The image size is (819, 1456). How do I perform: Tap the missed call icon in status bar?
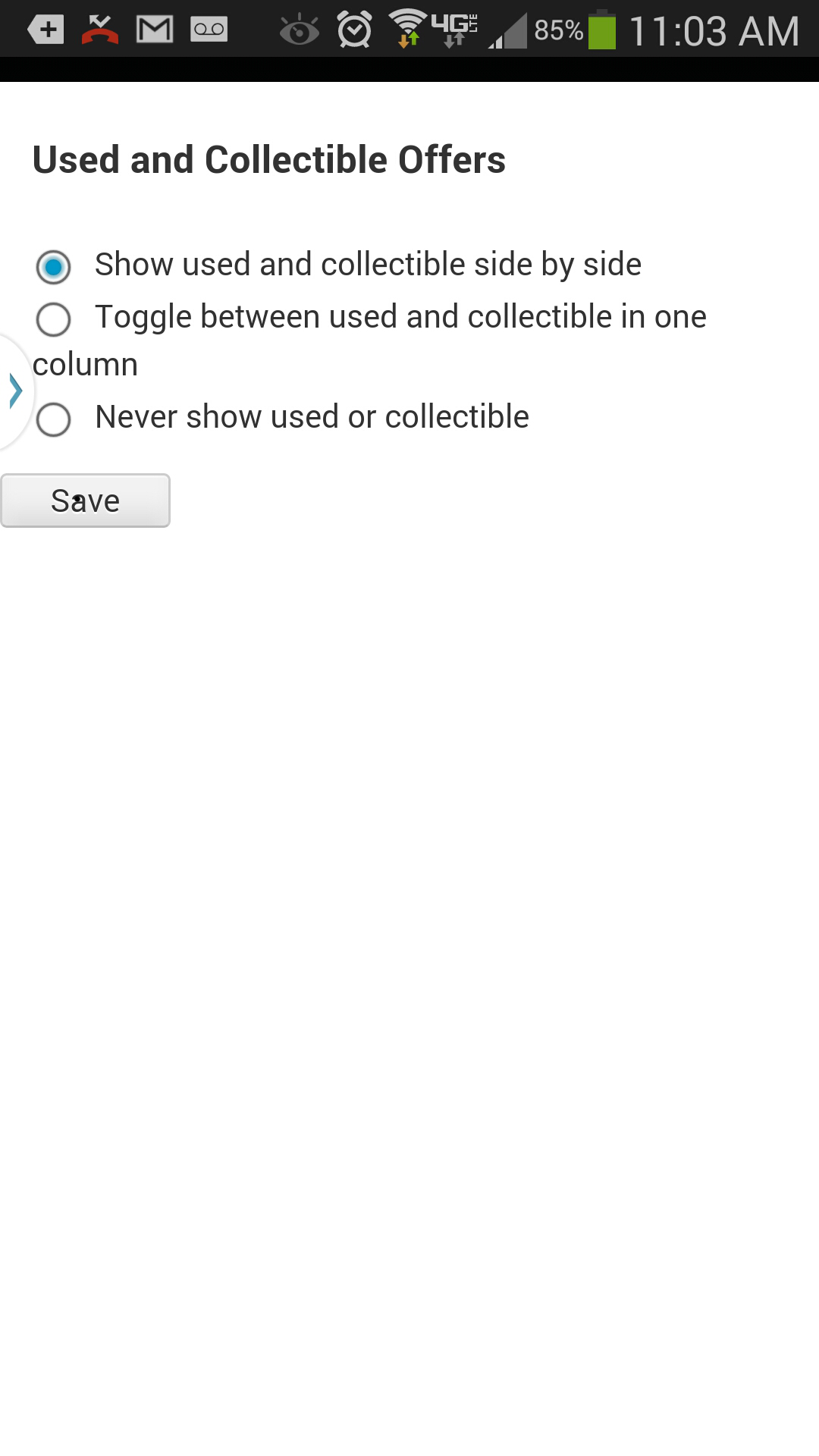click(x=99, y=30)
